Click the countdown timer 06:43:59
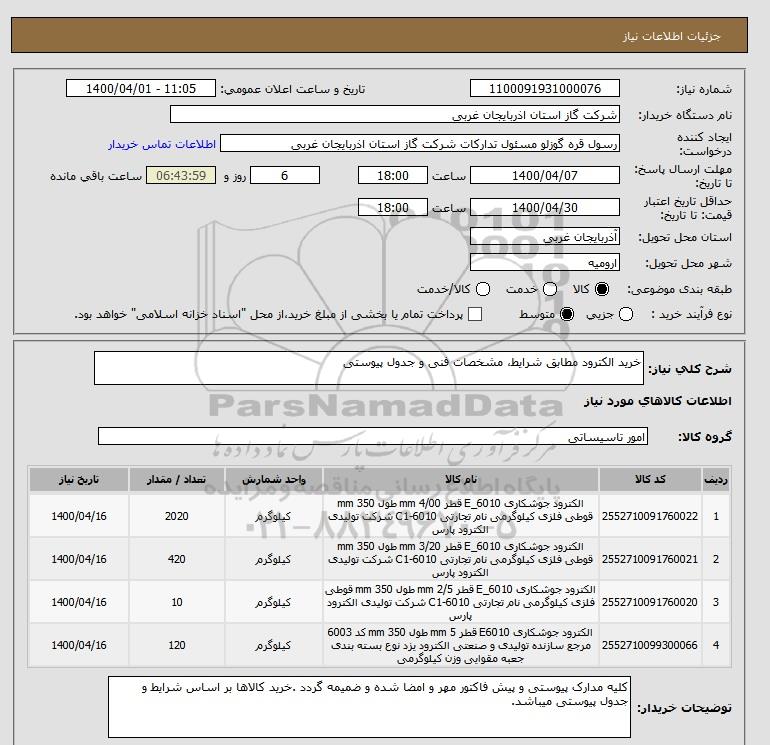This screenshot has width=770, height=745. pyautogui.click(x=181, y=175)
